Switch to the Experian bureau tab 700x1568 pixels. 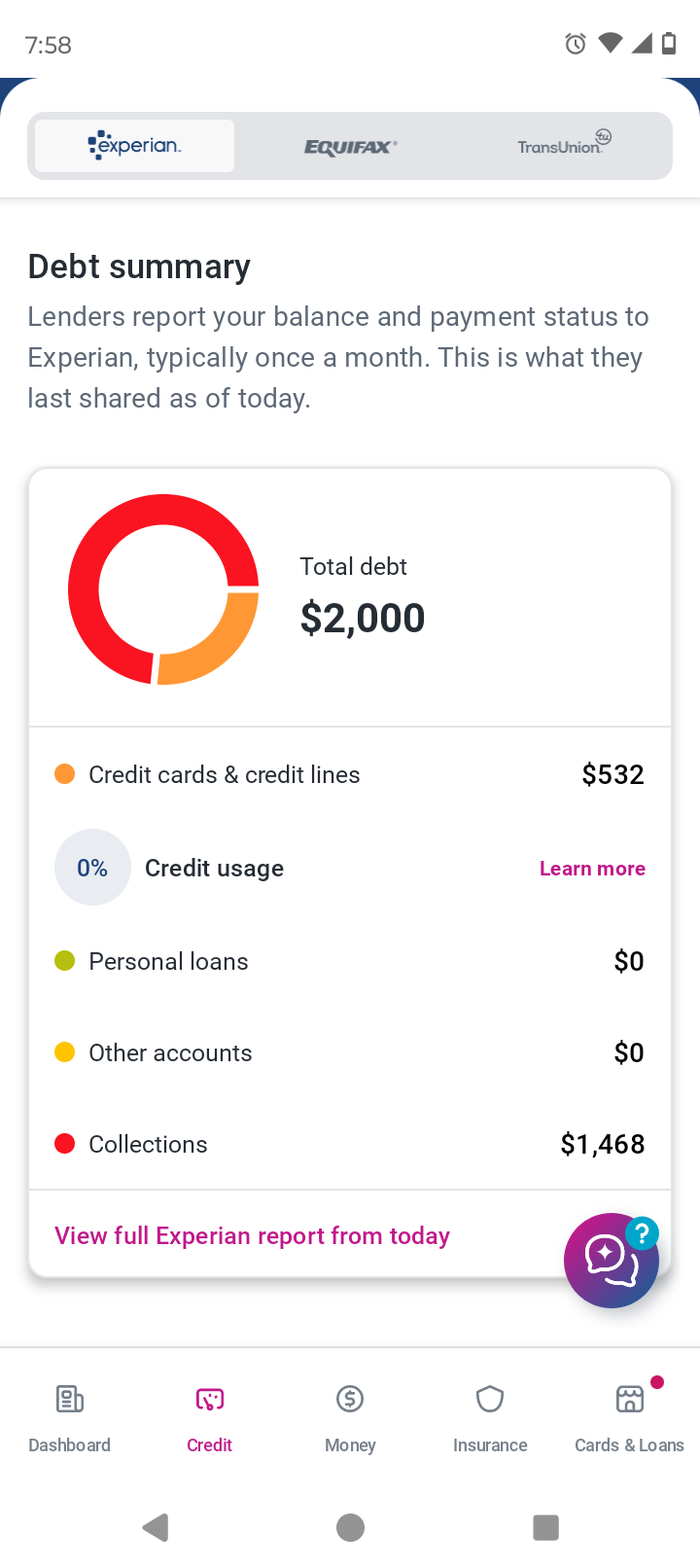(x=135, y=146)
